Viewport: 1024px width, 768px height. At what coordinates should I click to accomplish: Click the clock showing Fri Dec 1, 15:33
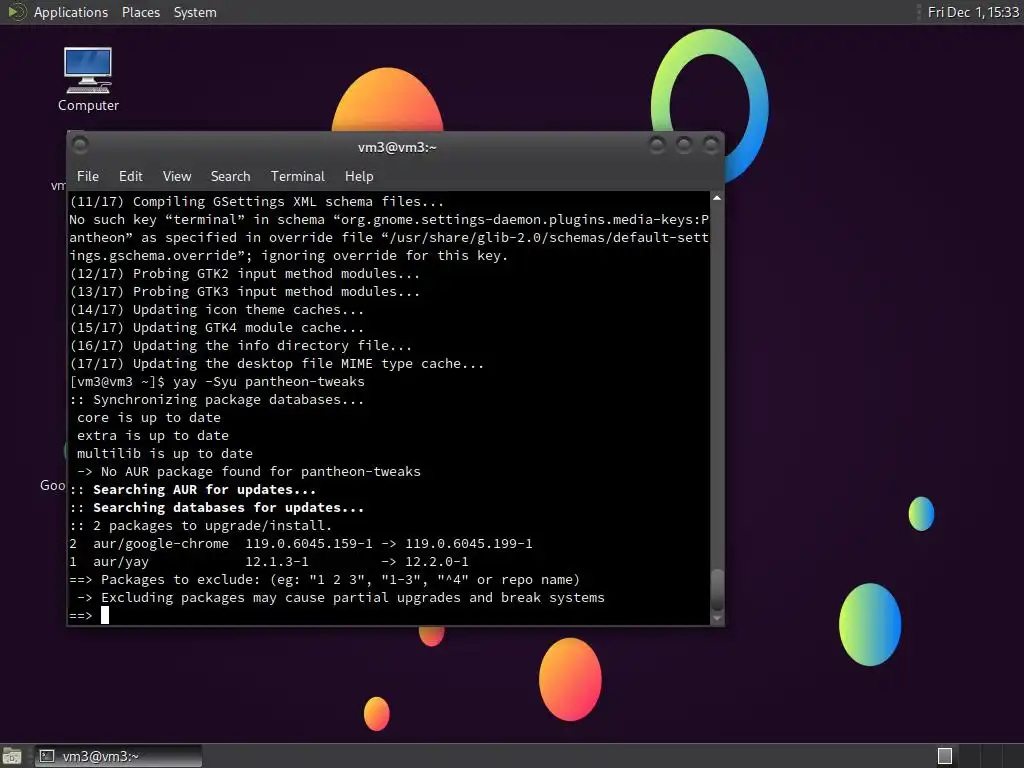pos(973,12)
